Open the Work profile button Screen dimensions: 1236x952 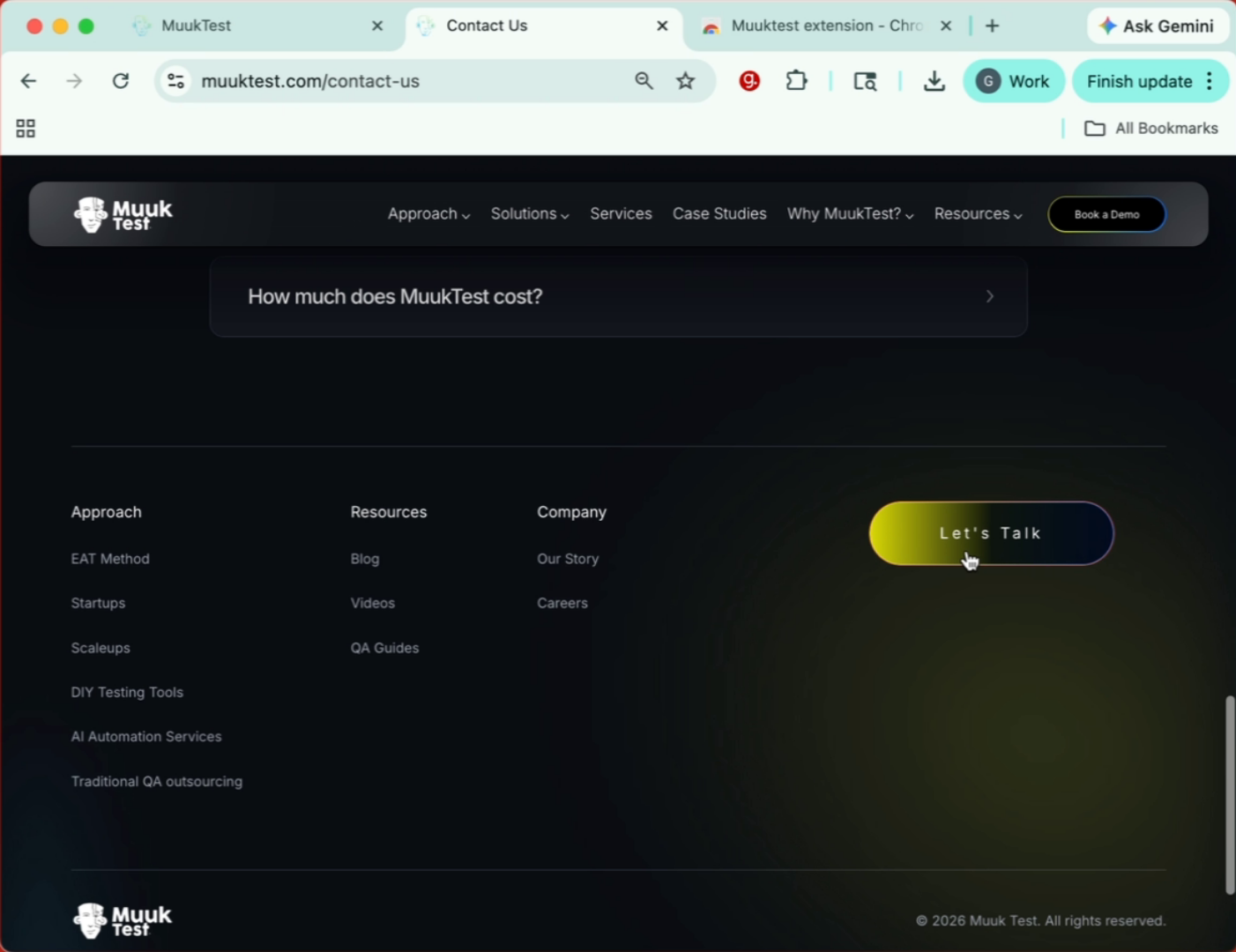tap(1014, 81)
